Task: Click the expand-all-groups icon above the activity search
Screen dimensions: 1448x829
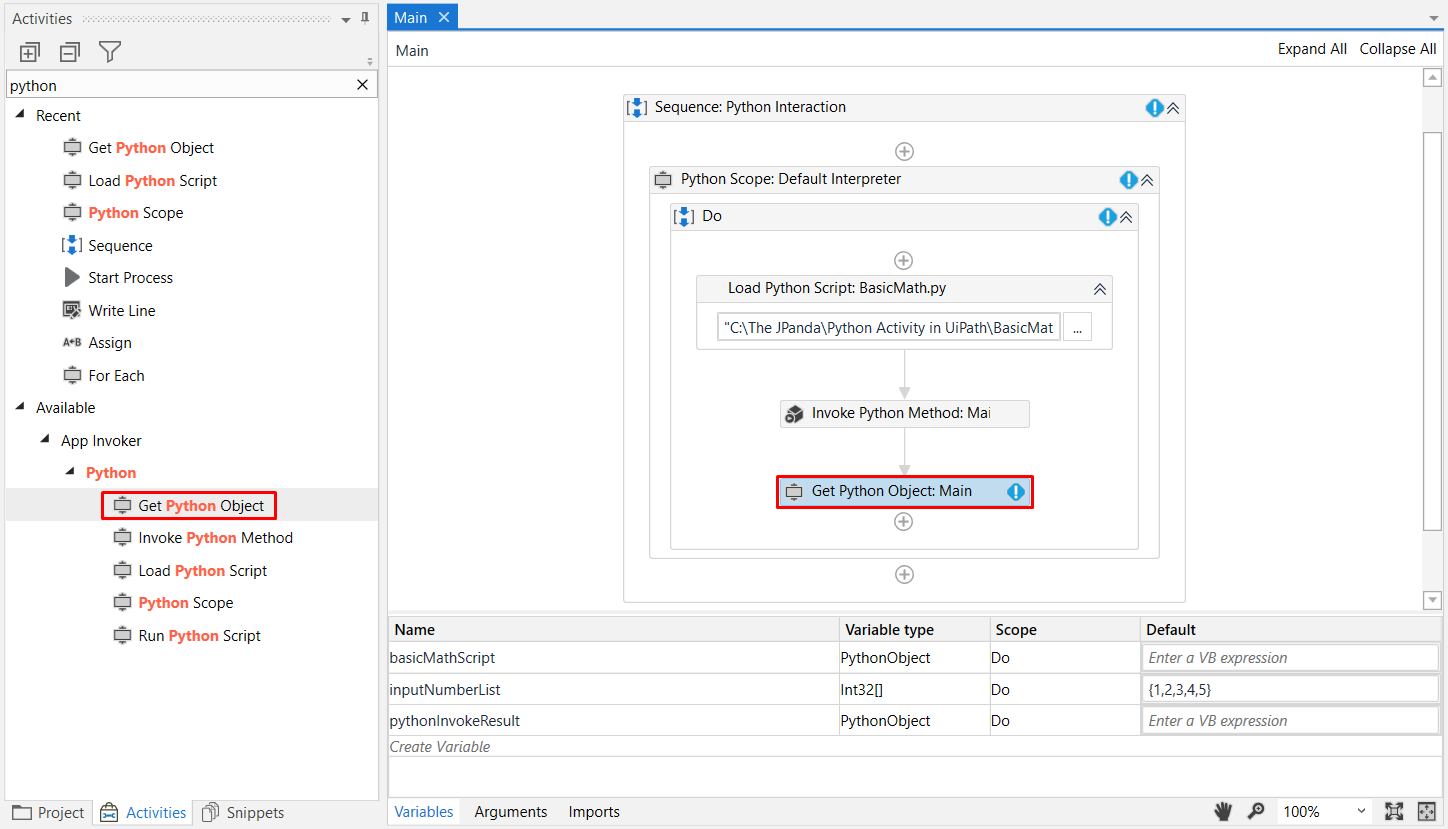Action: [x=29, y=51]
